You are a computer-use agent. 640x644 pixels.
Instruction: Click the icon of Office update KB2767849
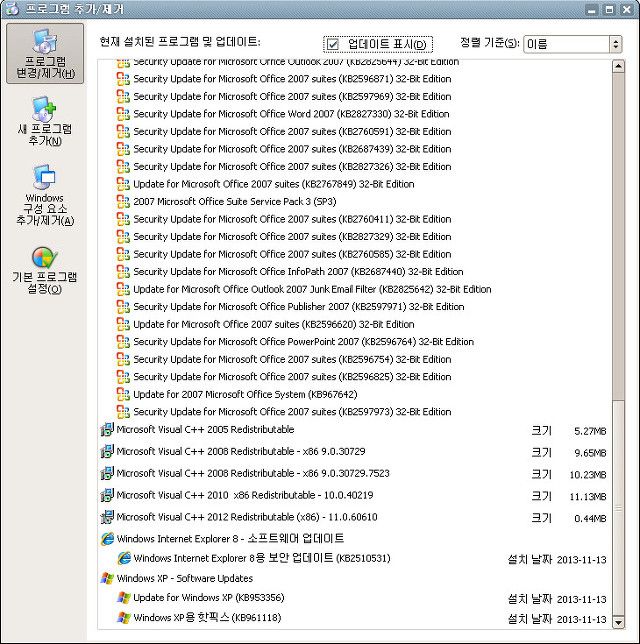tap(123, 184)
